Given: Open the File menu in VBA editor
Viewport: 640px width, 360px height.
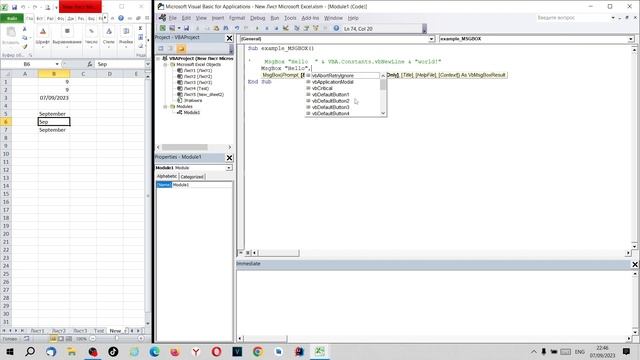Looking at the screenshot, I should (172, 18).
